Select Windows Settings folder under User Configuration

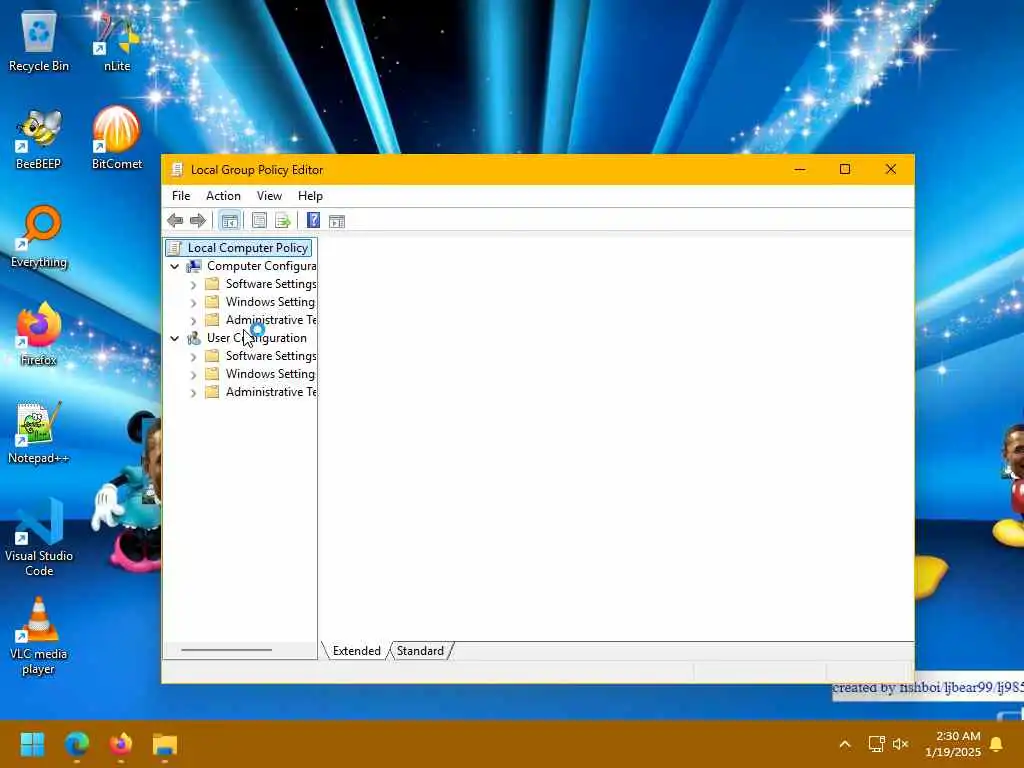pos(261,374)
